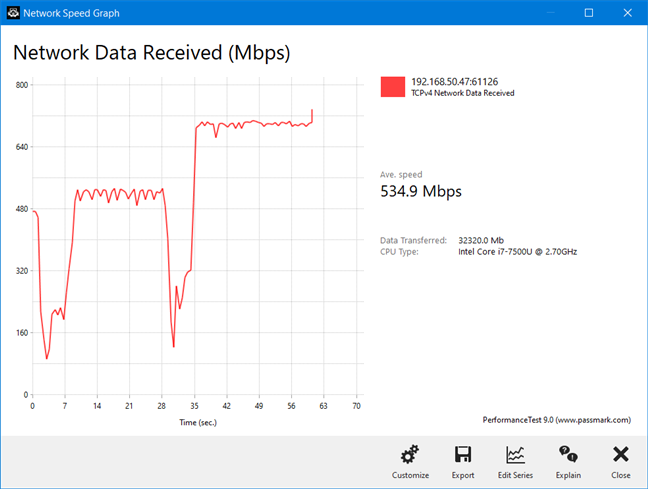Minimize the Network Speed Graph window

[x=550, y=13]
